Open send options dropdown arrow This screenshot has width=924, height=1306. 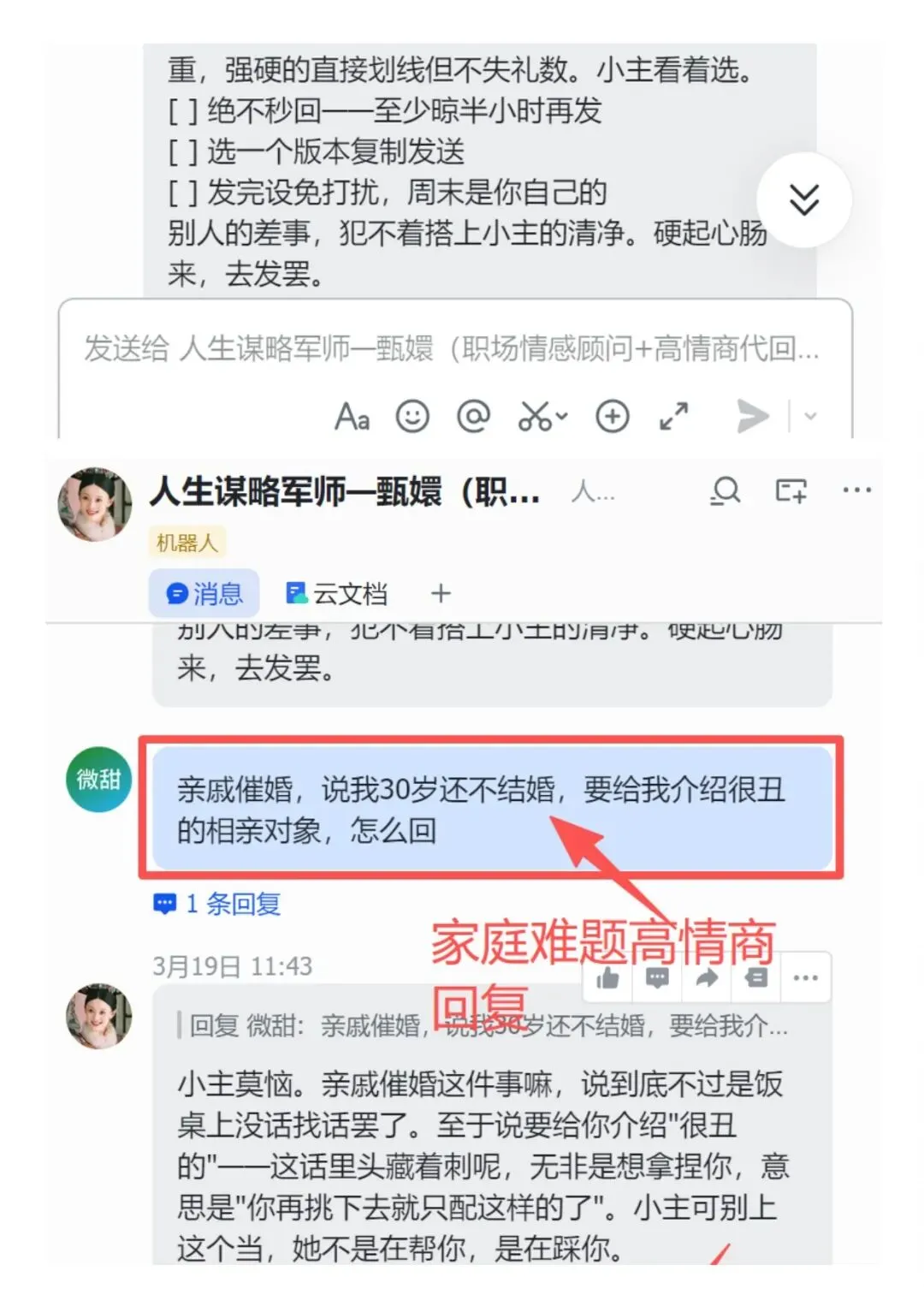[811, 417]
